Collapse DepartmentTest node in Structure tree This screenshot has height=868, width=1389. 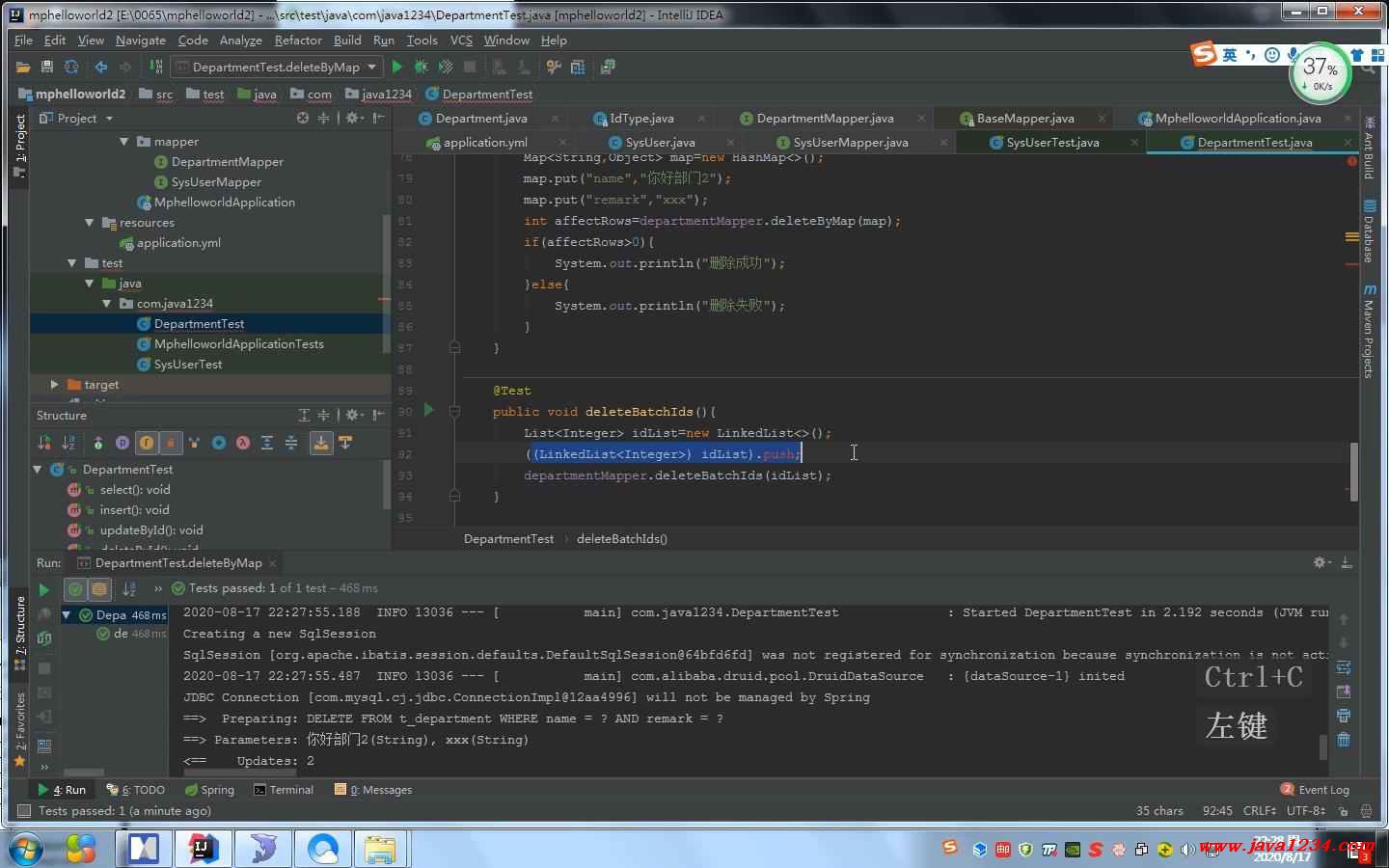click(38, 469)
